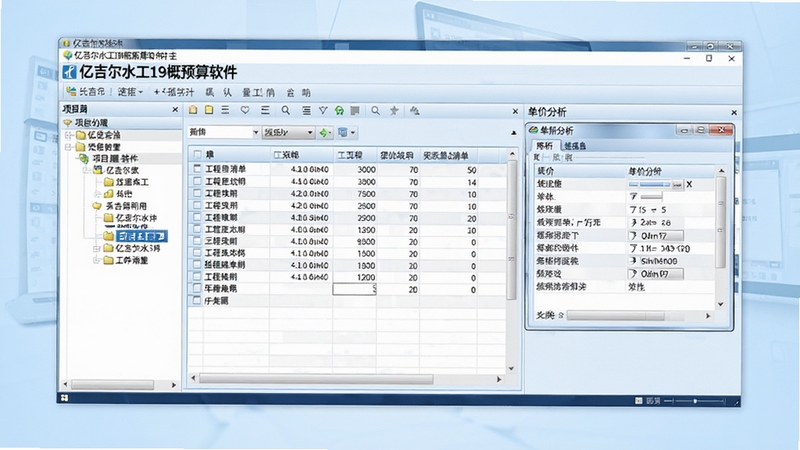Click the indented list icon beside the funnel

(x=306, y=110)
